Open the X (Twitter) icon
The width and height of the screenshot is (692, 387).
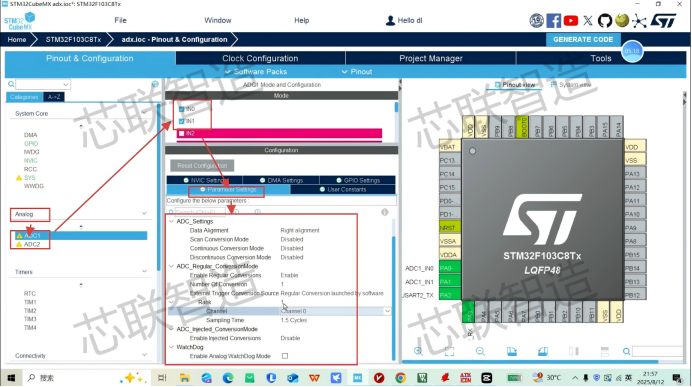[588, 20]
